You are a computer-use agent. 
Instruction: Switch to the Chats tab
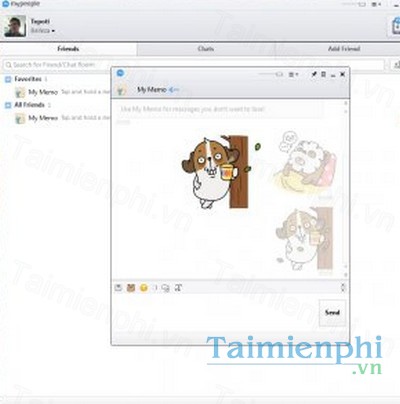(x=206, y=49)
